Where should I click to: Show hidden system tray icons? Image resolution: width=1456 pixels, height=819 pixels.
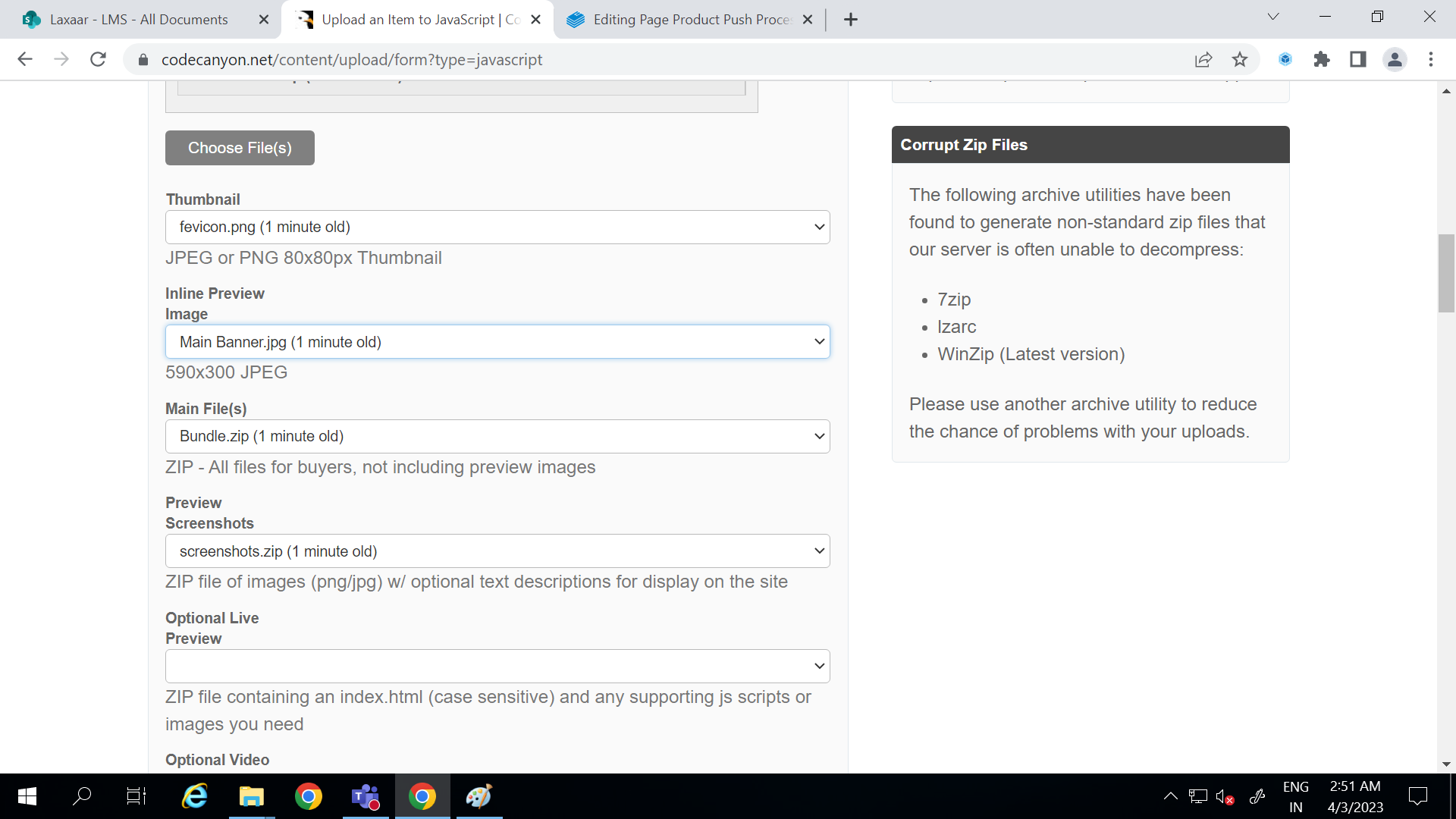(1171, 796)
